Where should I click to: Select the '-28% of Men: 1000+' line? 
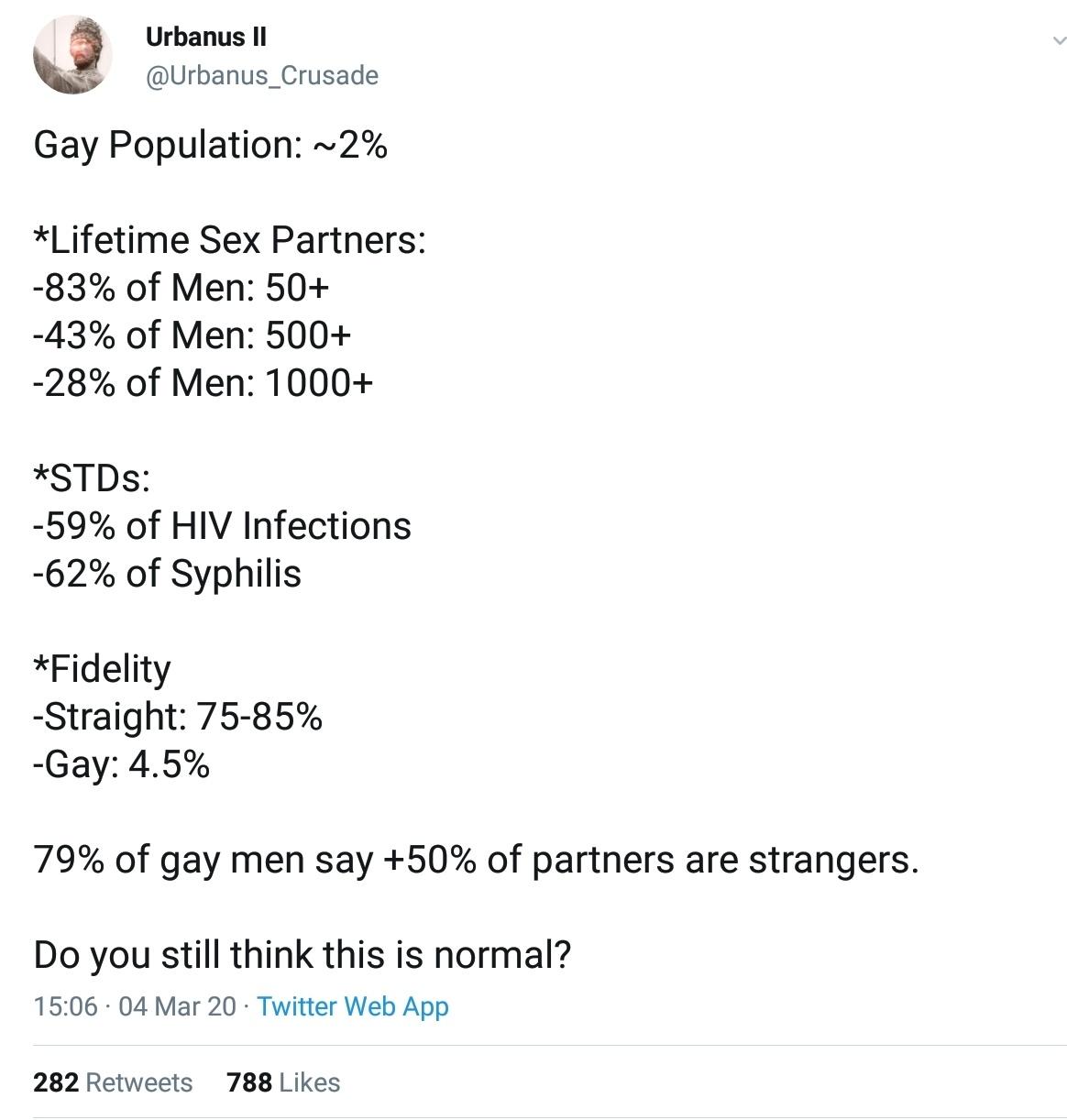203,383
